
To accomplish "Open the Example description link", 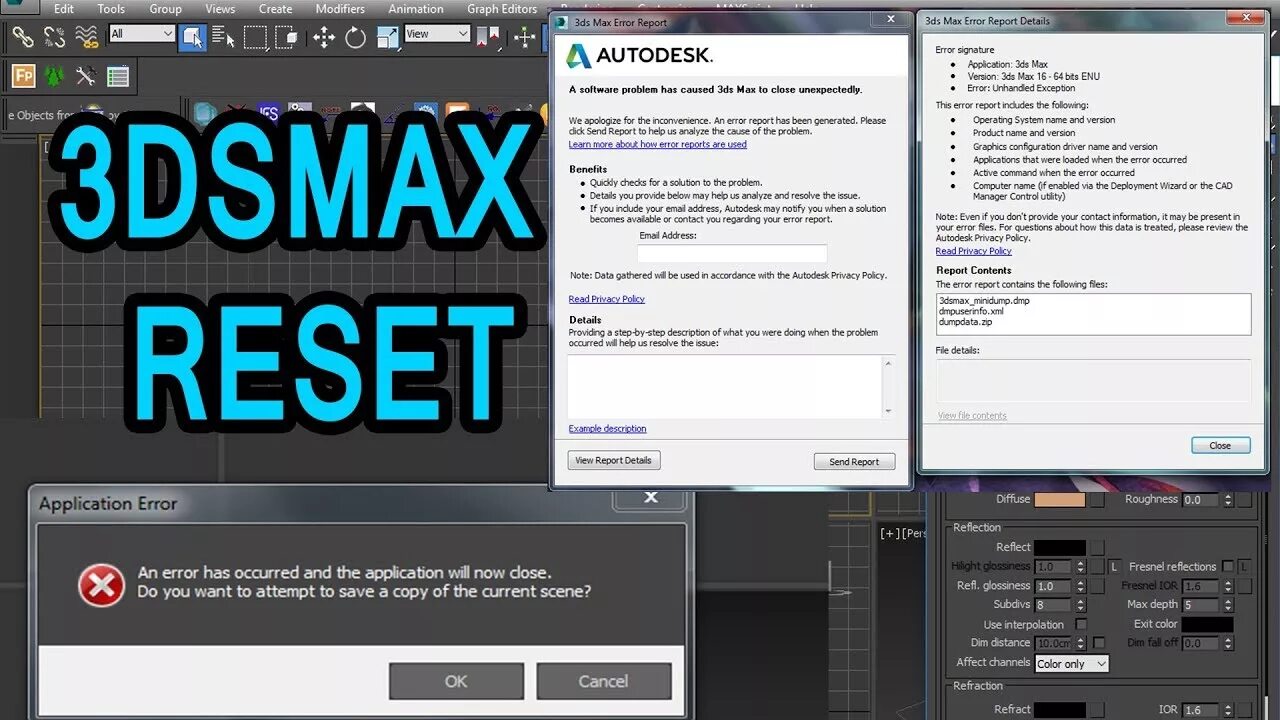I will point(607,428).
